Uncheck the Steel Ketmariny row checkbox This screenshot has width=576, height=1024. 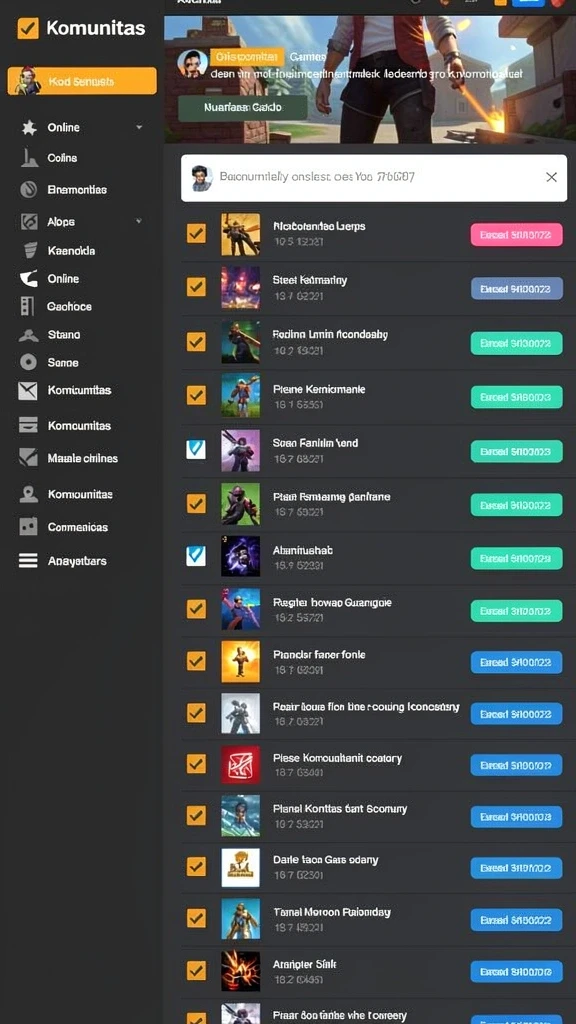(196, 287)
